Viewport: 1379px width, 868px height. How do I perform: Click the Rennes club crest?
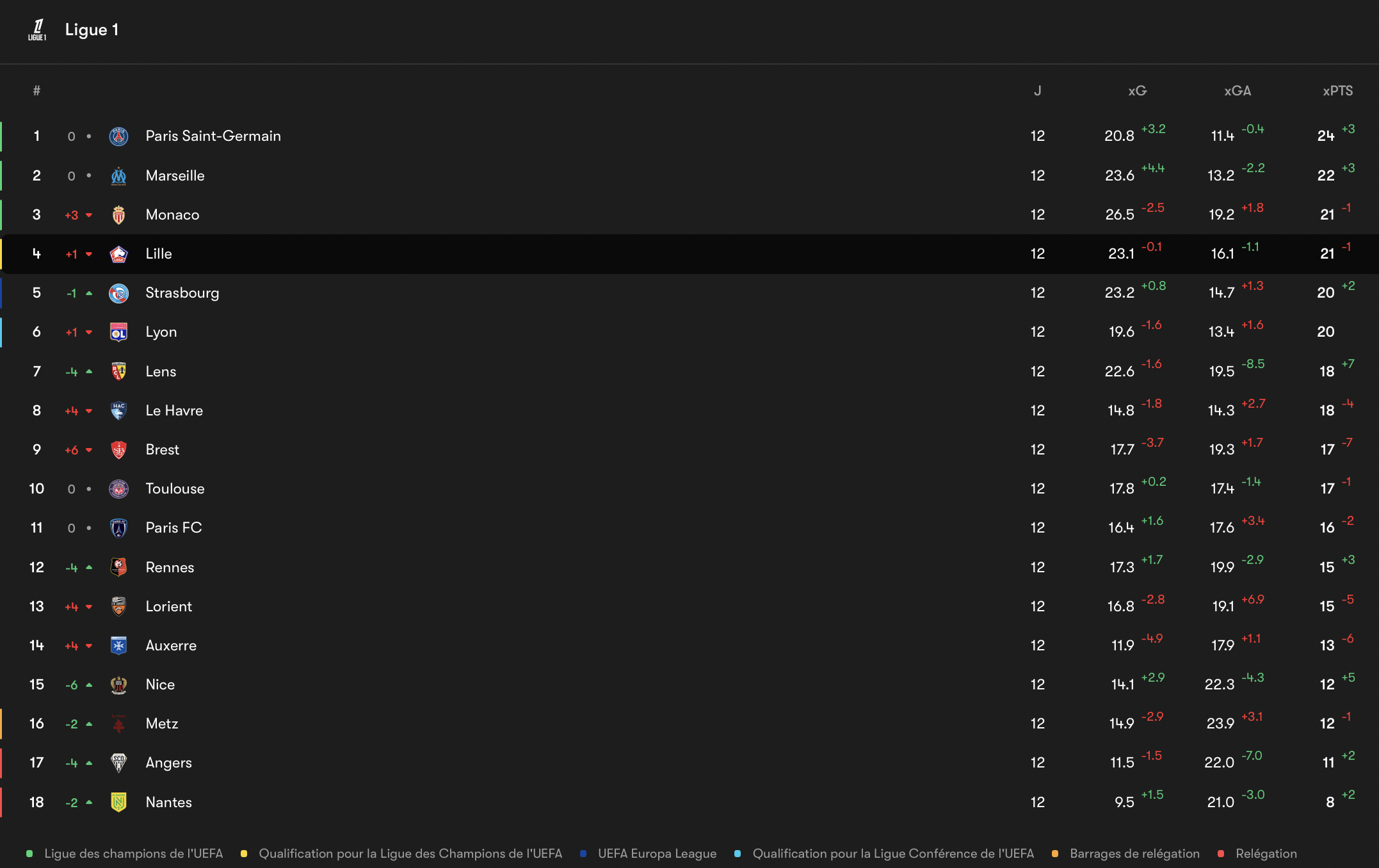click(x=118, y=567)
